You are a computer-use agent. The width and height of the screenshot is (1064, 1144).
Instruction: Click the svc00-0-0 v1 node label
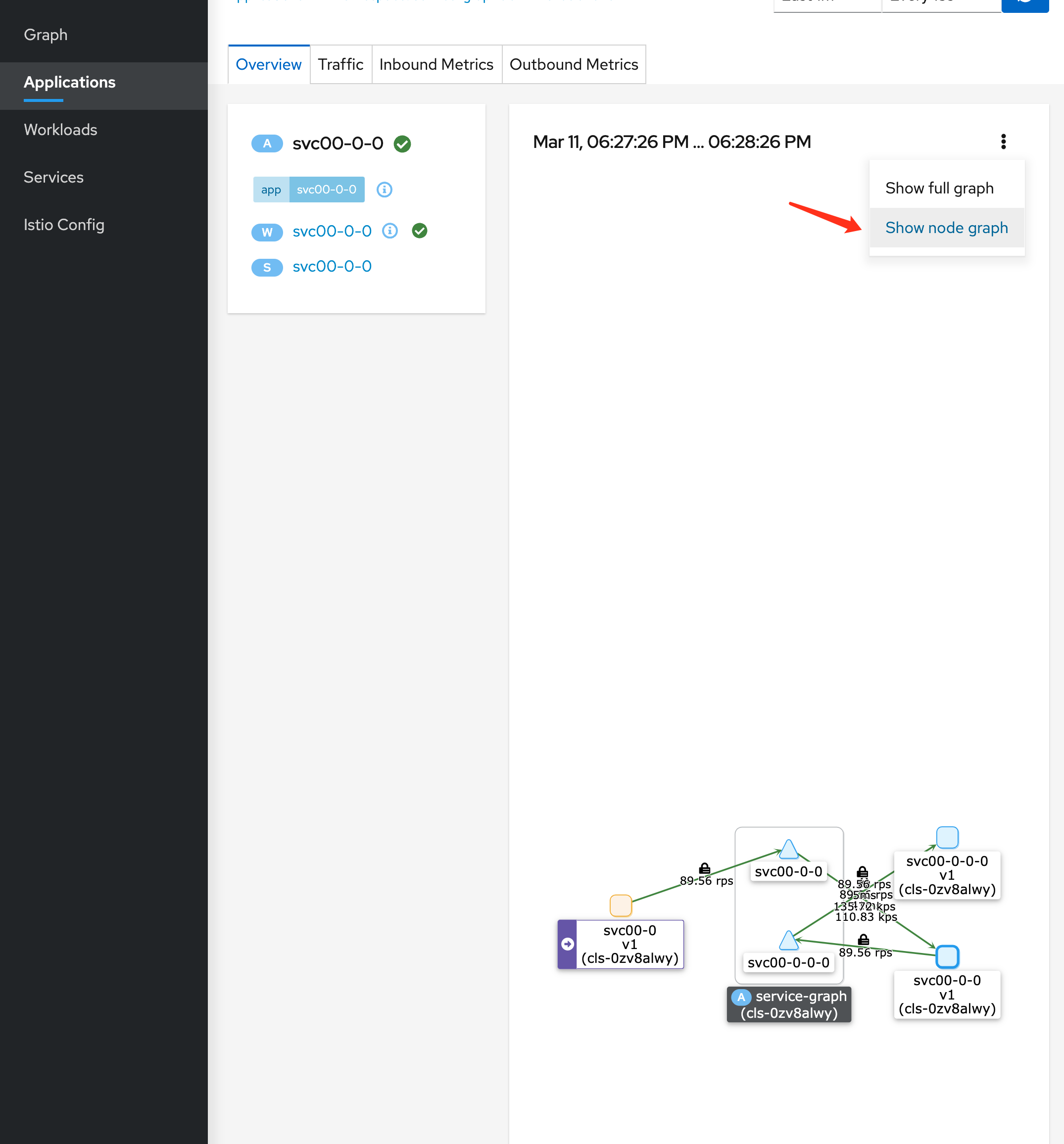pyautogui.click(x=947, y=995)
